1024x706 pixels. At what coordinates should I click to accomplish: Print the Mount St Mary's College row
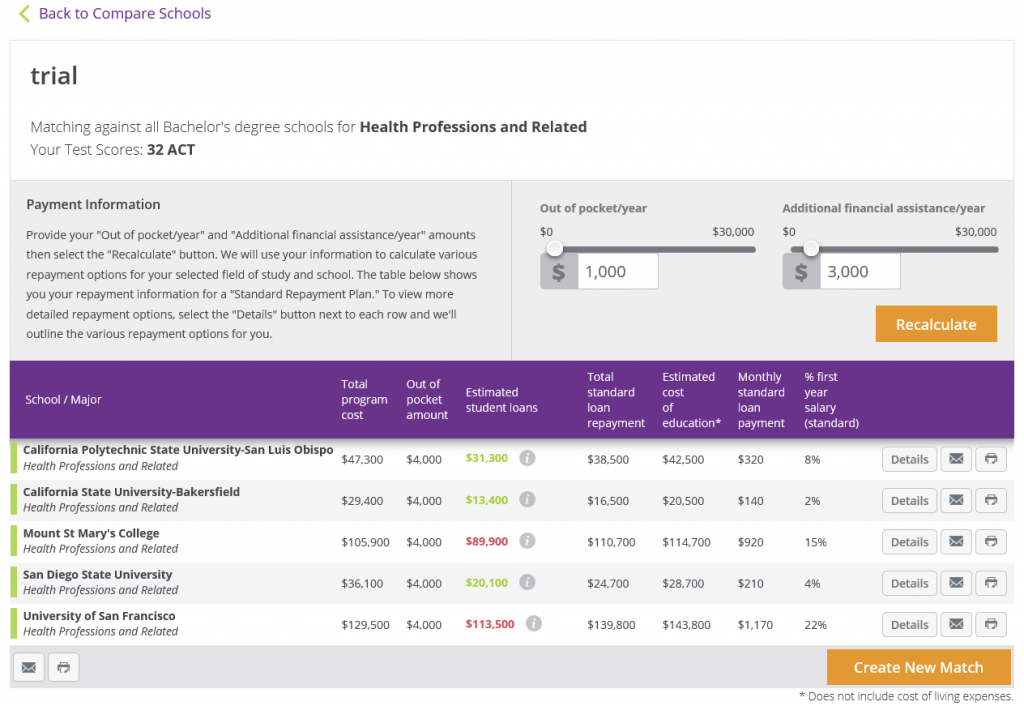coord(991,541)
